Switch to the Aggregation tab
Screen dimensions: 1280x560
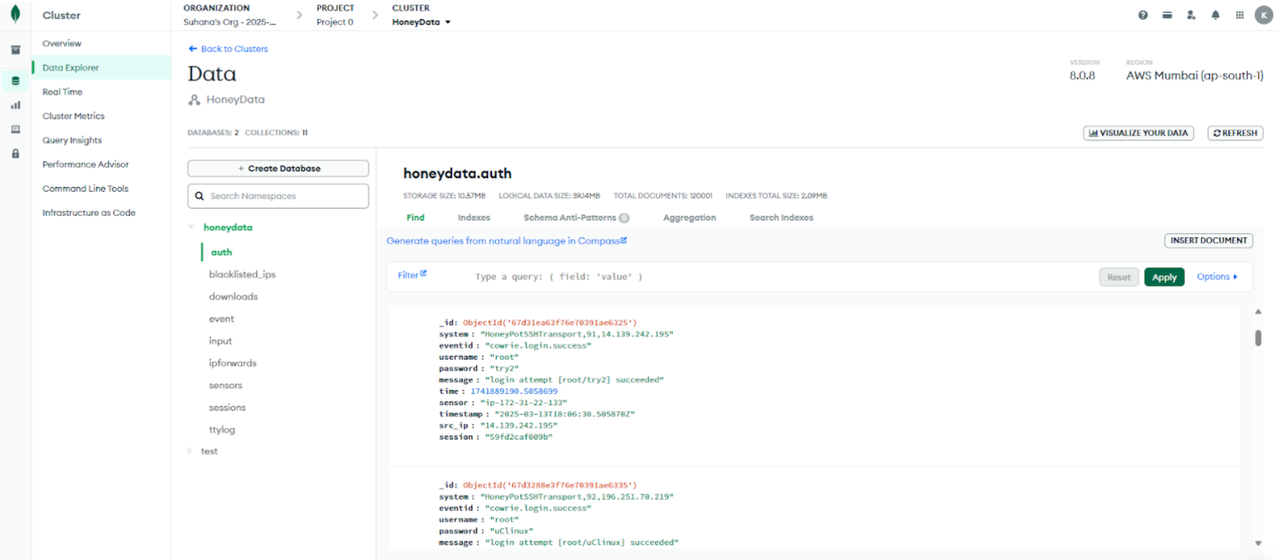coord(689,217)
